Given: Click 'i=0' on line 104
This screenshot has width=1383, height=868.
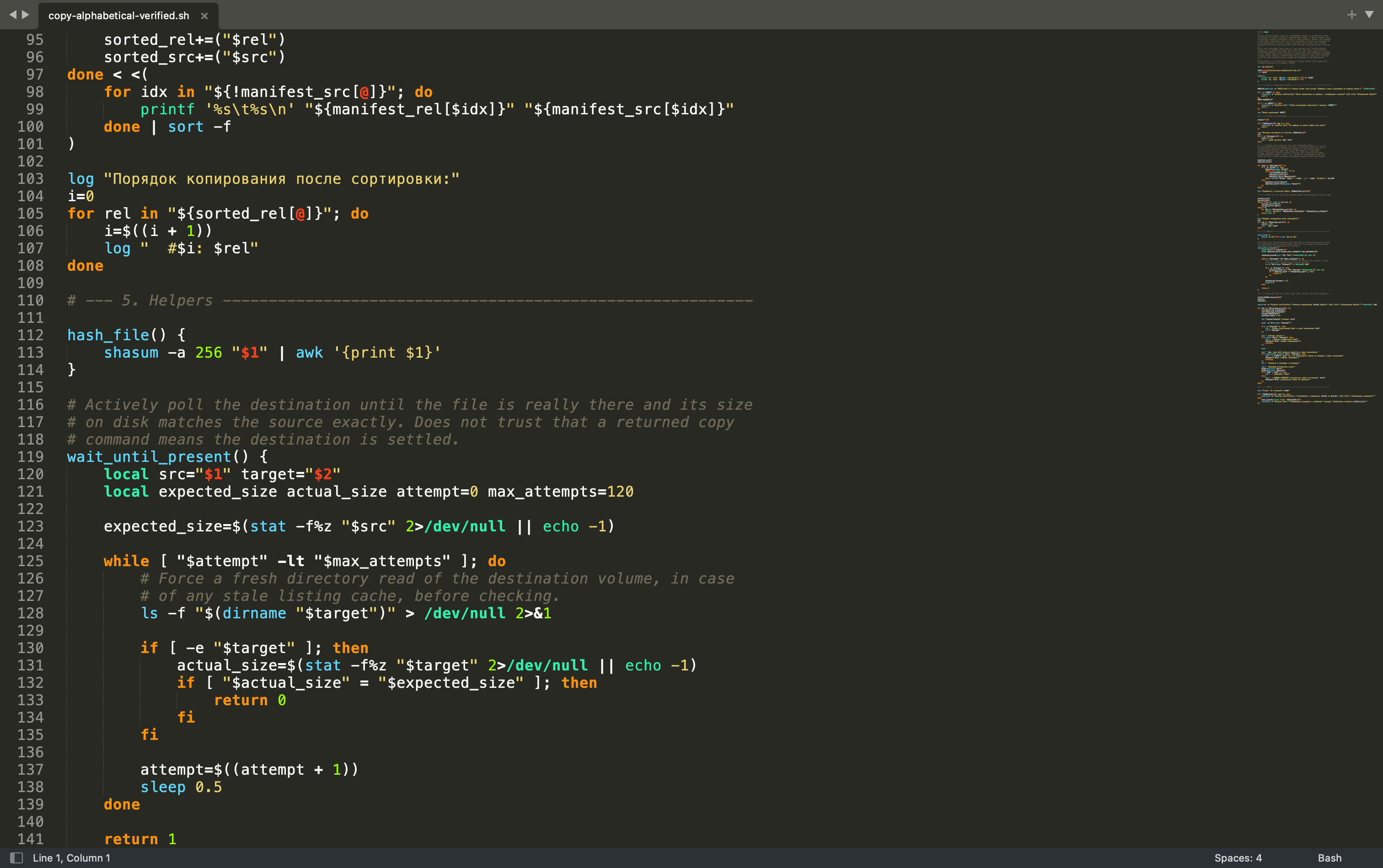Looking at the screenshot, I should (80, 196).
